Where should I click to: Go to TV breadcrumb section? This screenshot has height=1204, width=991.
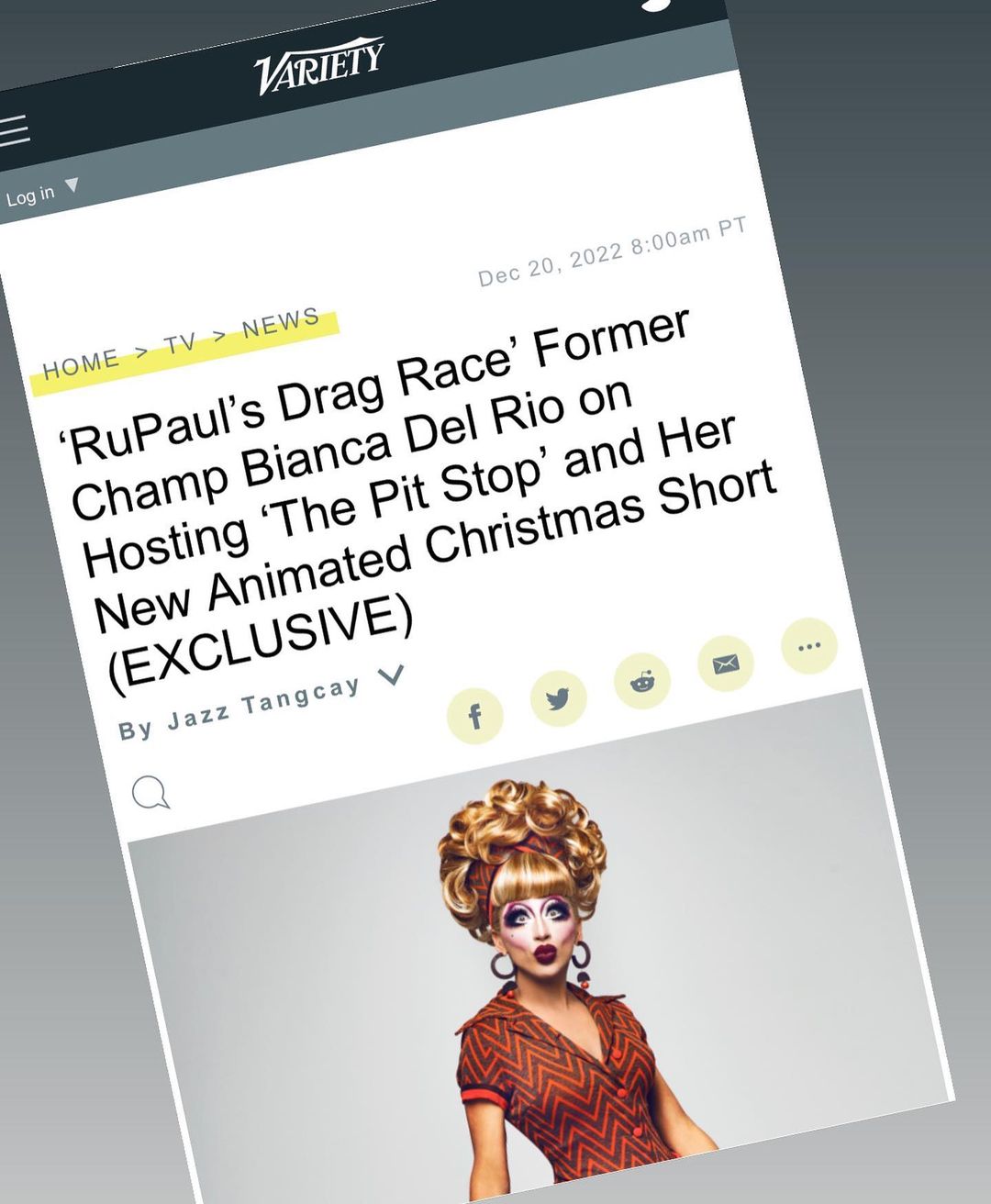point(180,343)
